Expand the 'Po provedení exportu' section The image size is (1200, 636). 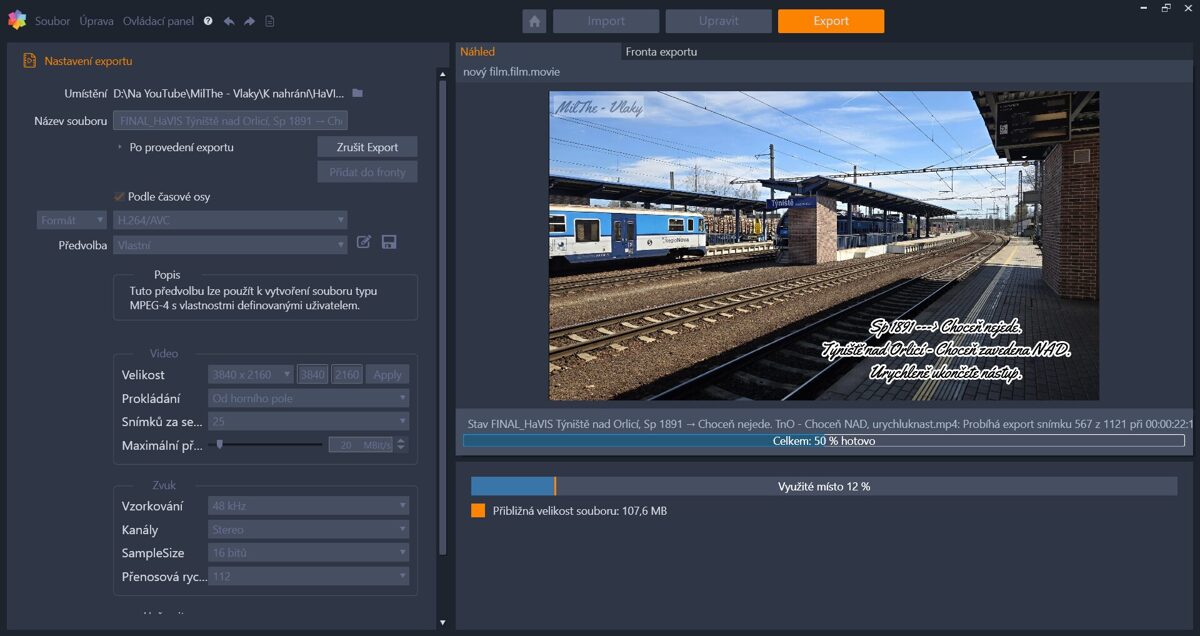(119, 147)
